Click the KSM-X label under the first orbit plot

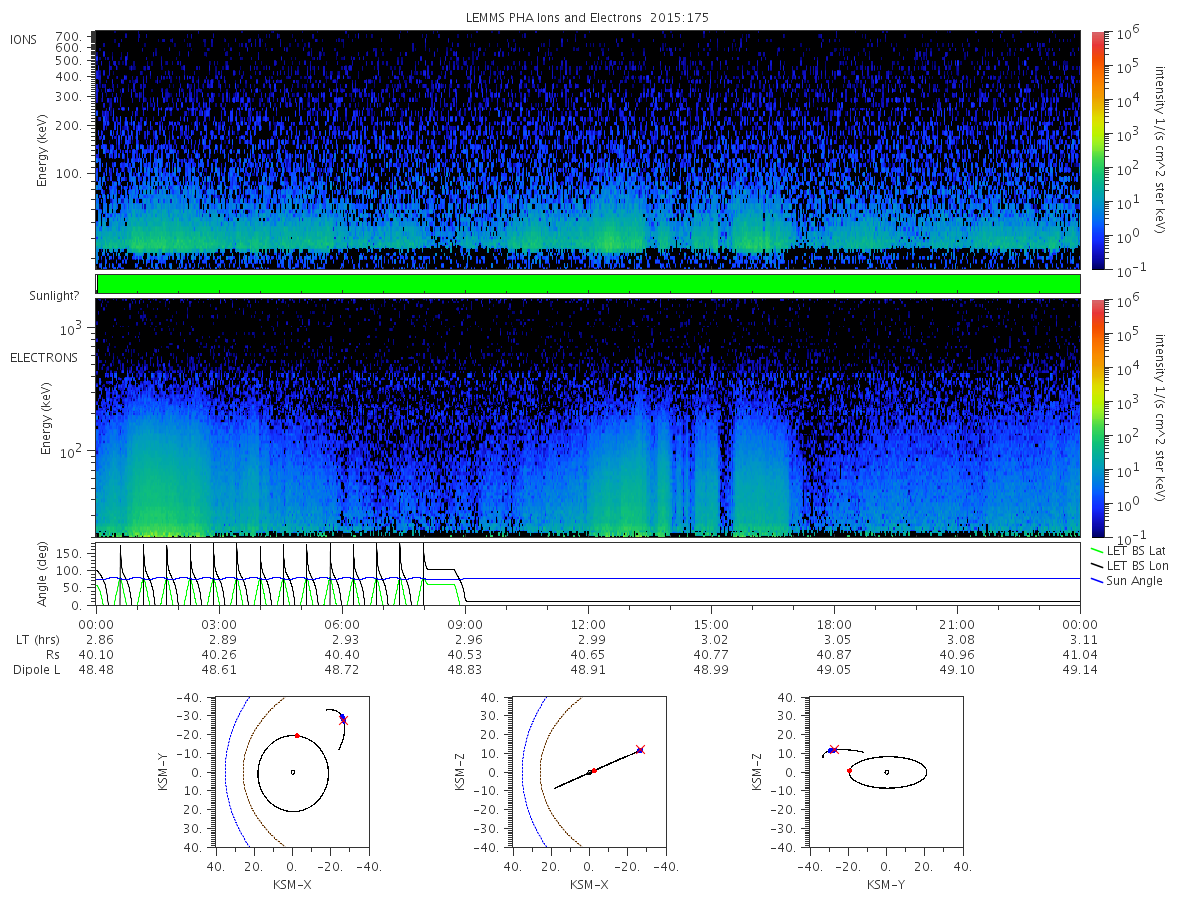click(292, 885)
